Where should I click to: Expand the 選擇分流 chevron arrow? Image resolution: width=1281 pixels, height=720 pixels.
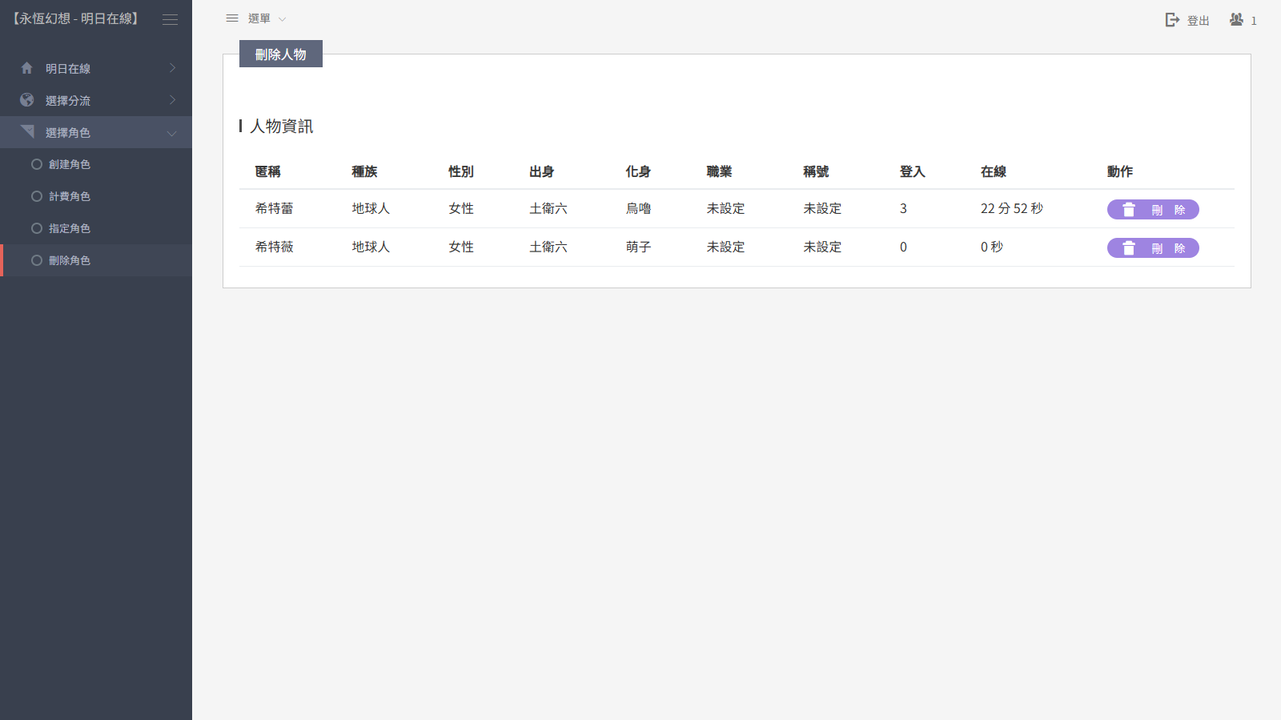172,100
